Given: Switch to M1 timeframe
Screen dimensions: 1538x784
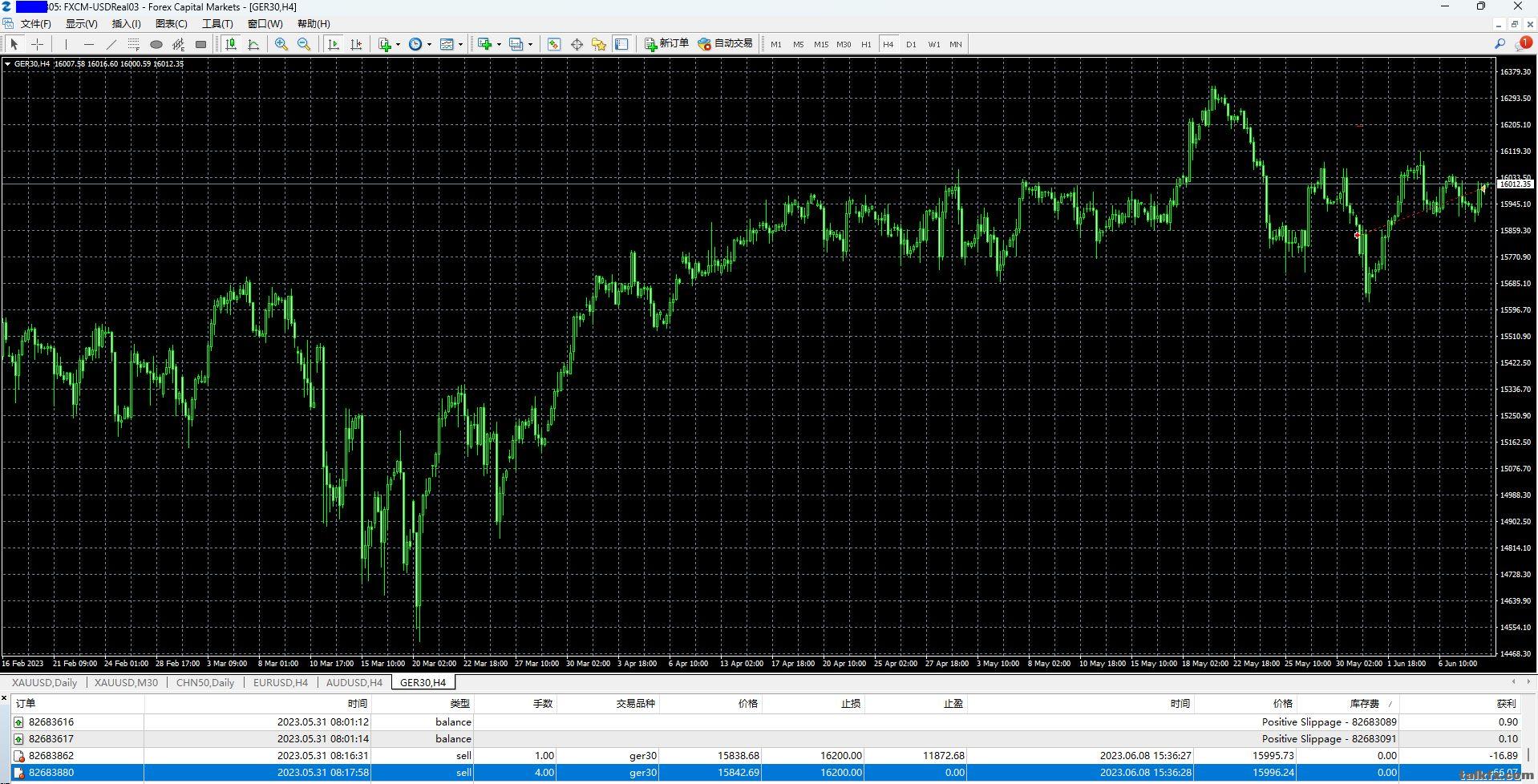Looking at the screenshot, I should 775,44.
